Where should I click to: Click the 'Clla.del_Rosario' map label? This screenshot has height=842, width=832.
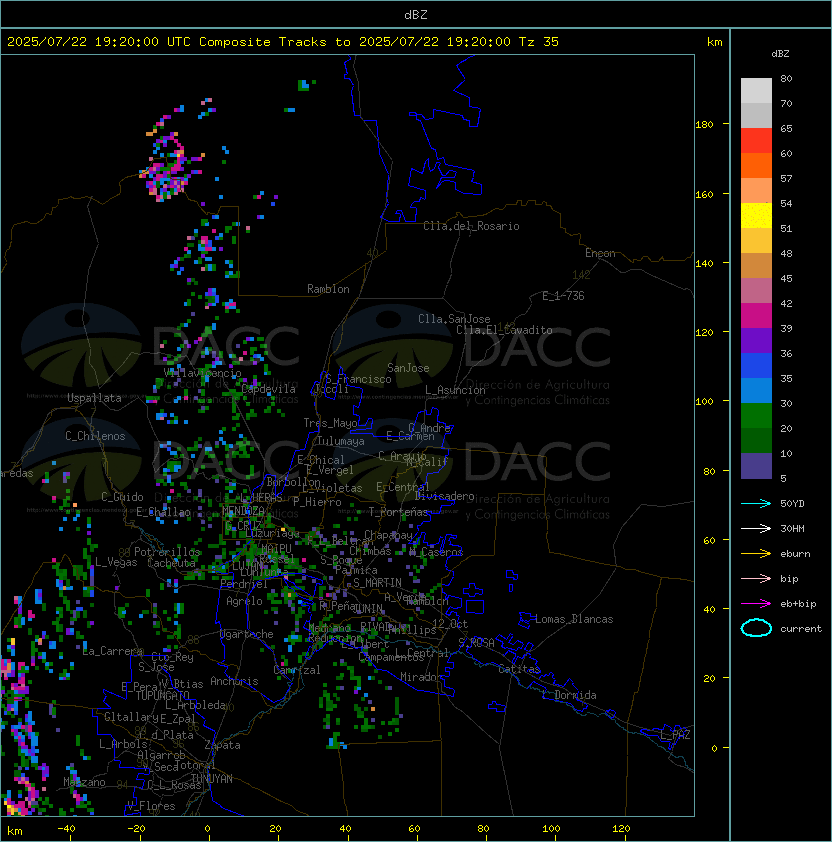pos(471,226)
